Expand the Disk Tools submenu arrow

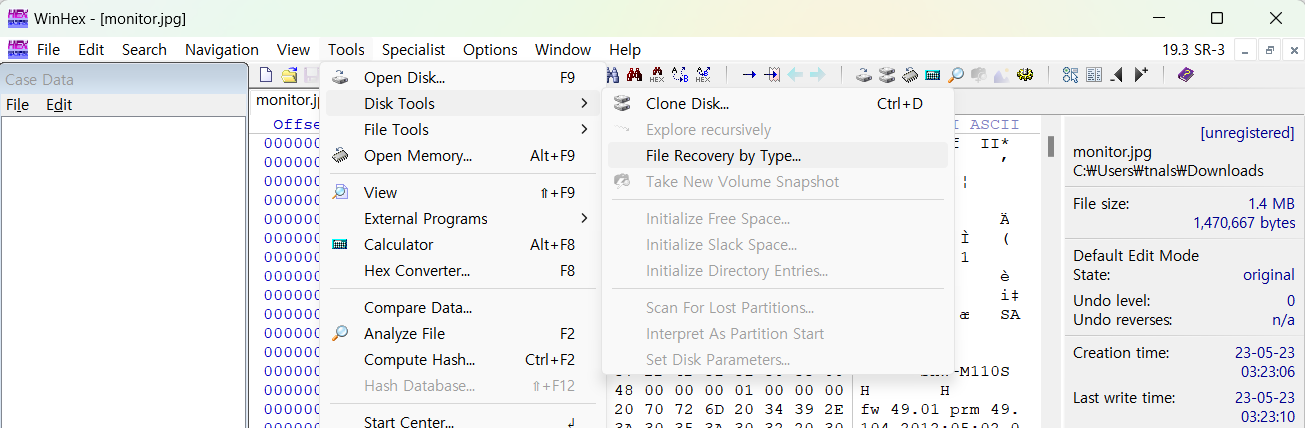coord(584,104)
